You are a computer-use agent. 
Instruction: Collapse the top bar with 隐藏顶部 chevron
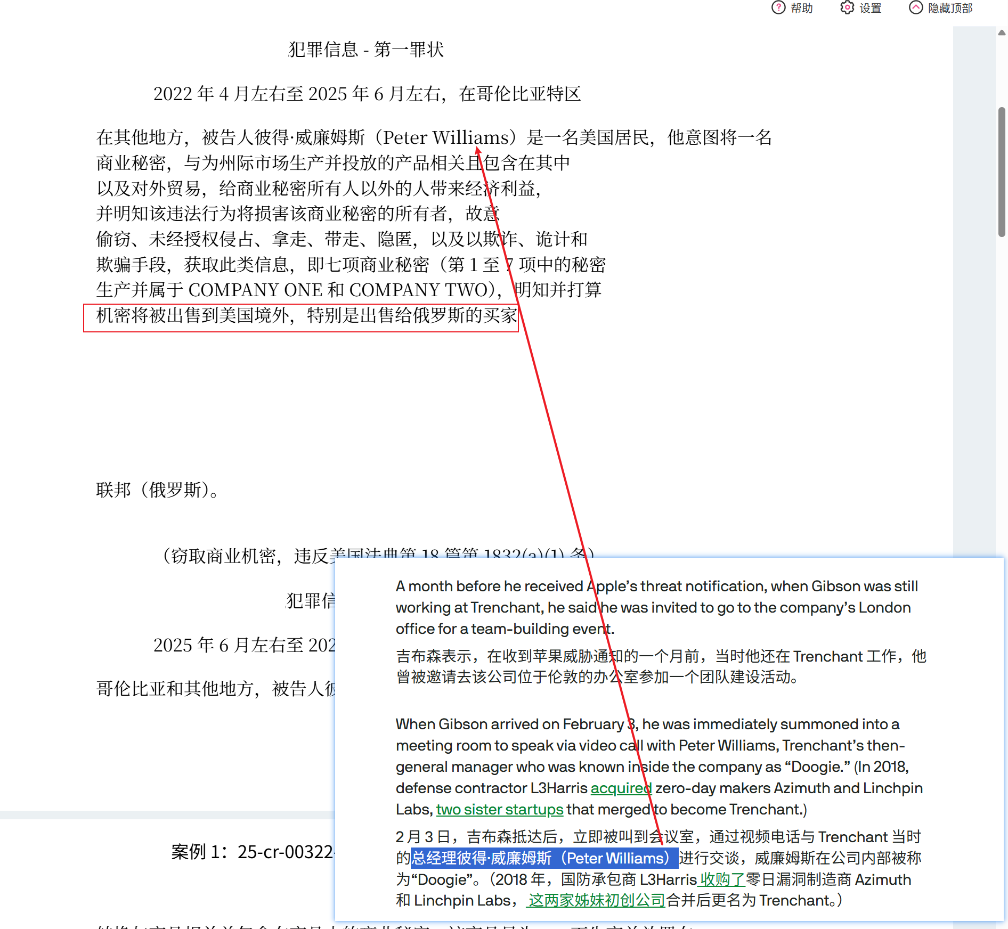tap(916, 8)
